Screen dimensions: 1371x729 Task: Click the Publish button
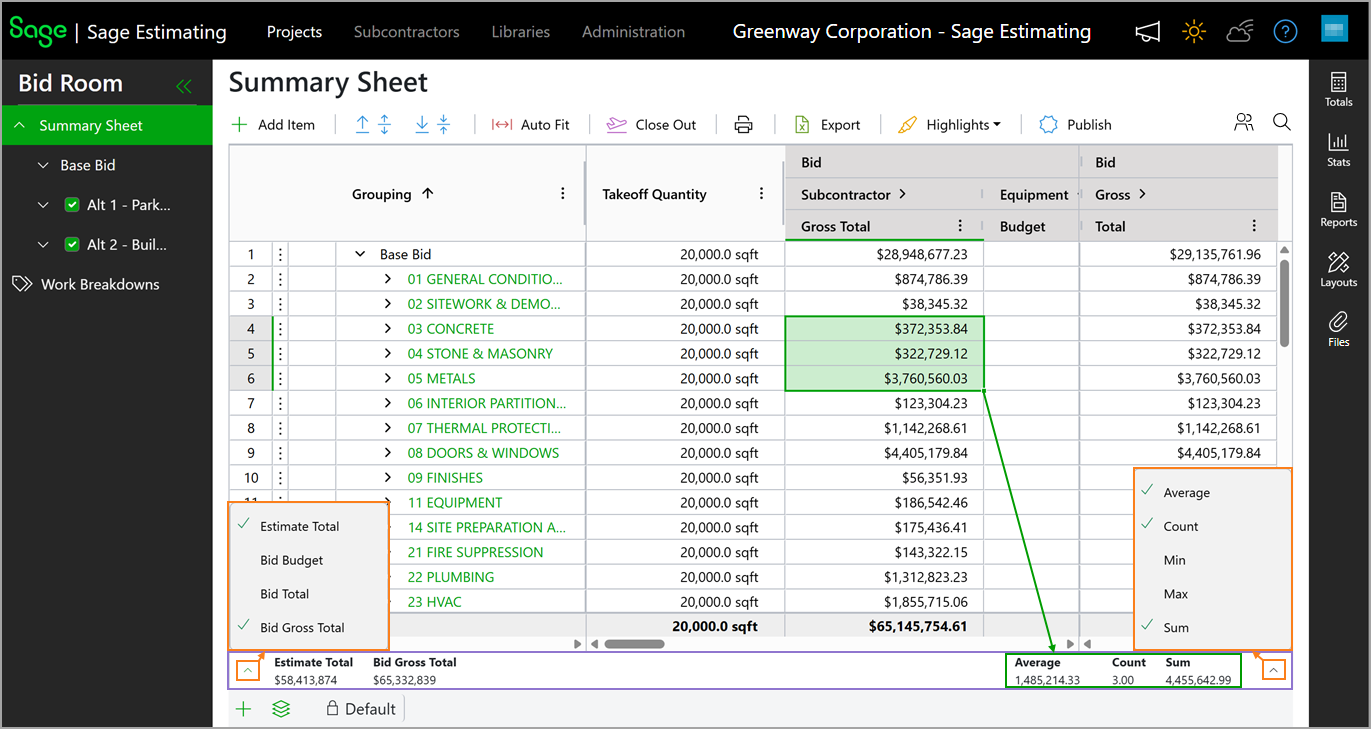pos(1076,125)
